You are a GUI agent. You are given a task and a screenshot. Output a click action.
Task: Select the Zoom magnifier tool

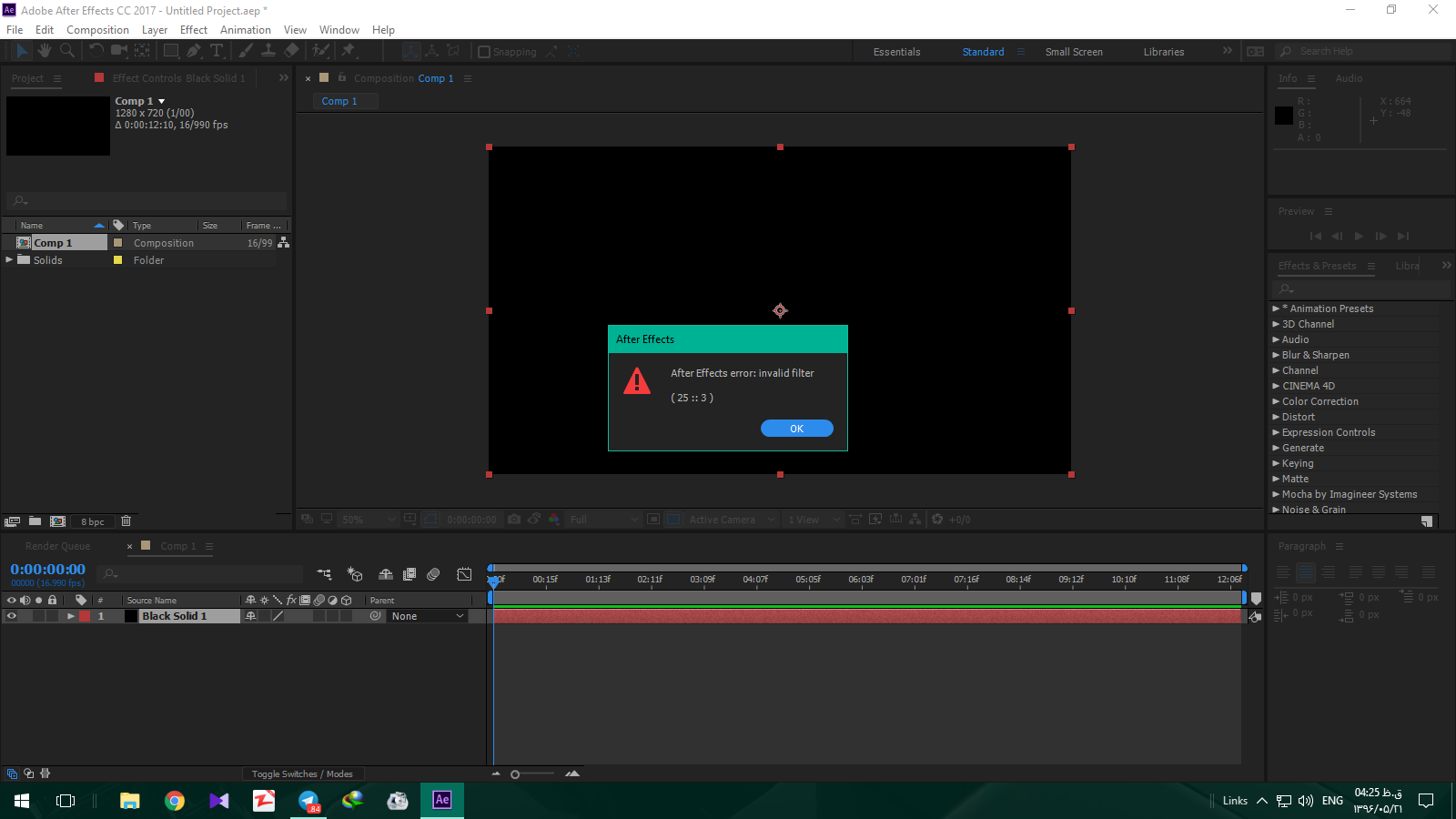[66, 51]
